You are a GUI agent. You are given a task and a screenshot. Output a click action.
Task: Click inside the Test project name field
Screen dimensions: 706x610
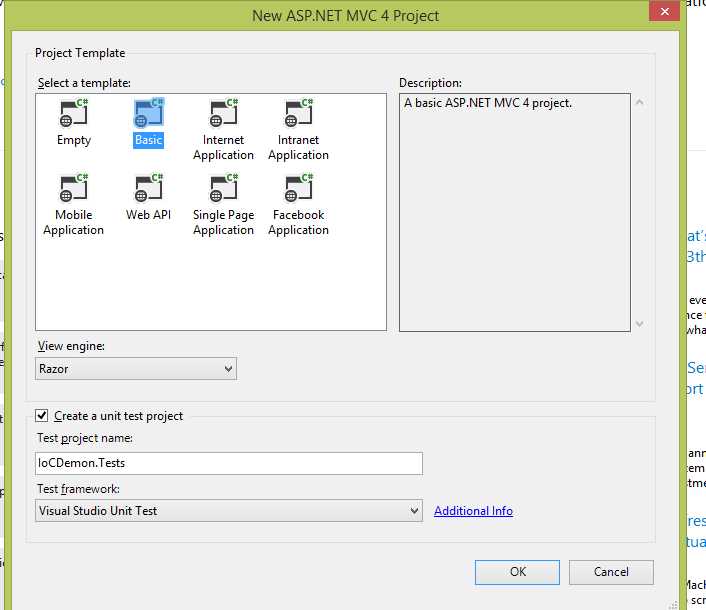coord(229,463)
